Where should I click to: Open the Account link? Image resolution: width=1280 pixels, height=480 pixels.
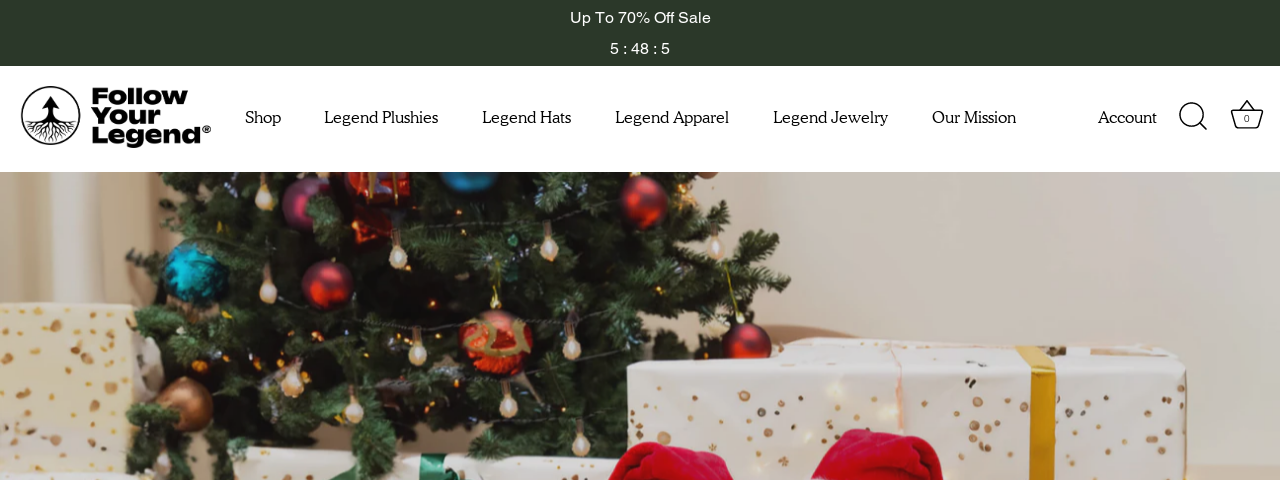pos(1127,118)
